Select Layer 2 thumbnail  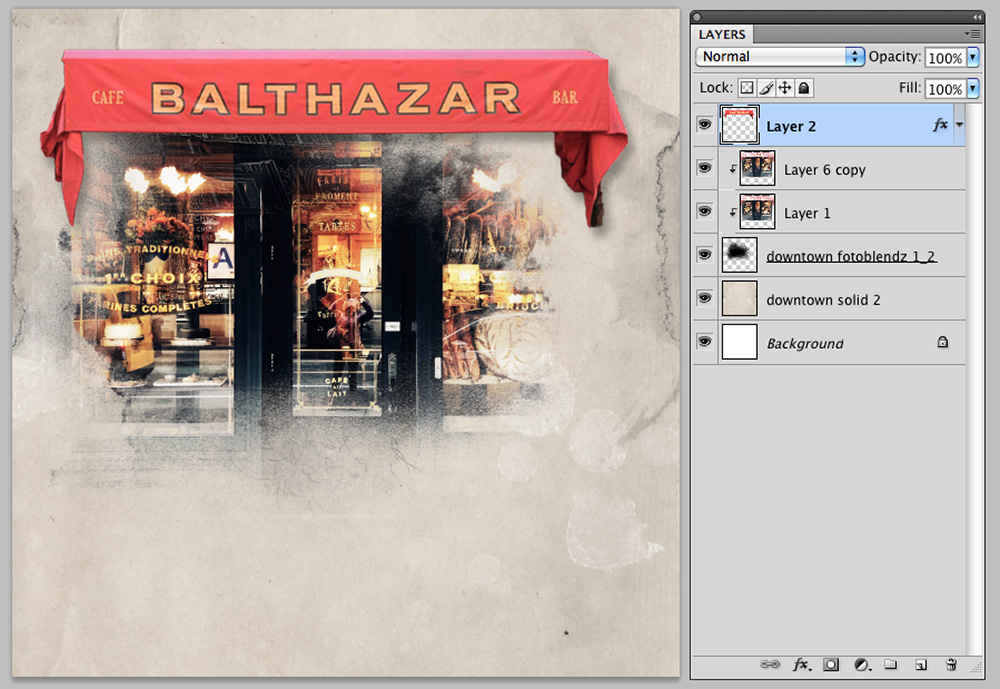coord(740,125)
